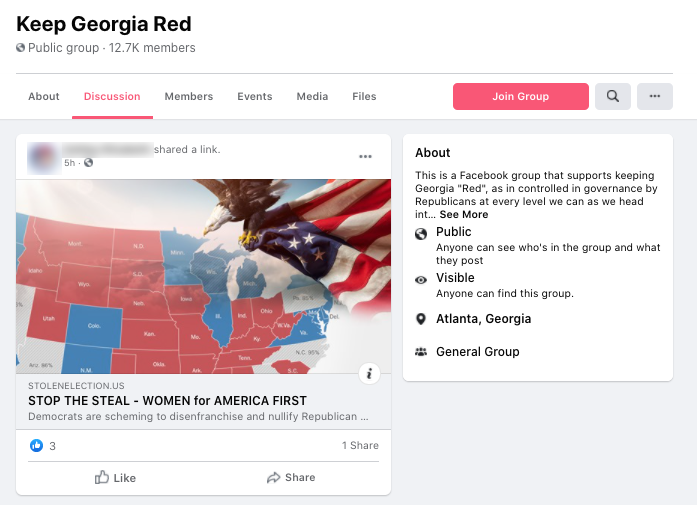Open the Members tab
This screenshot has width=697, height=505.
click(x=189, y=97)
